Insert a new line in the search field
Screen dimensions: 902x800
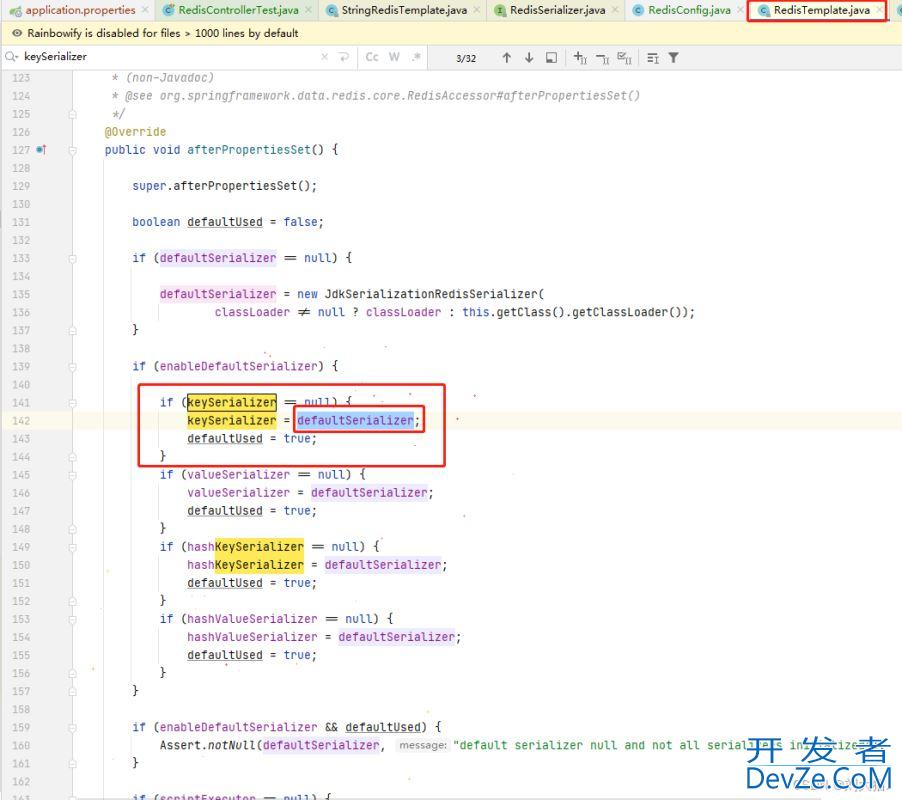[344, 57]
